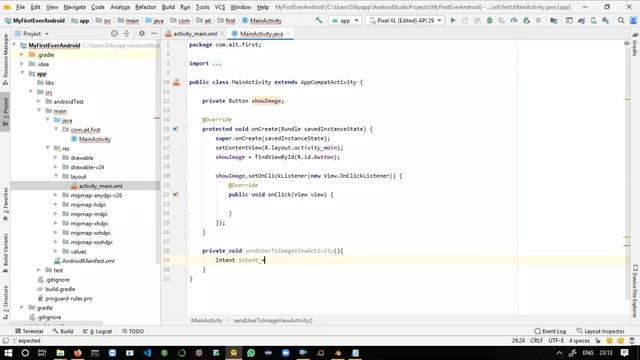Open the Pixel XL API 29 device dropdown
Screen dimensions: 640x360
405,20
